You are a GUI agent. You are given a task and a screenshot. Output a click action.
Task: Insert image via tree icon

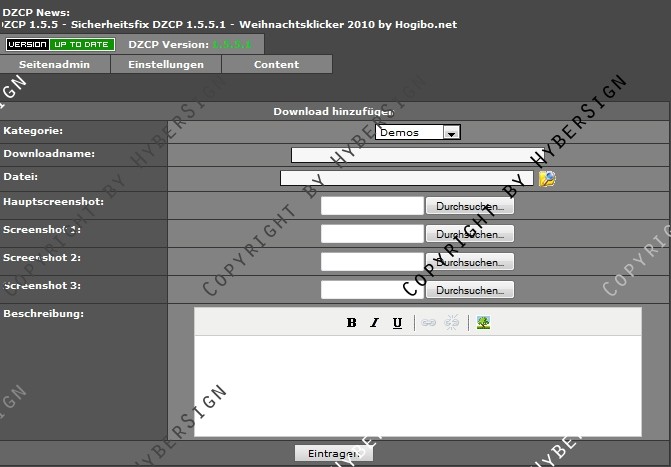pyautogui.click(x=483, y=323)
